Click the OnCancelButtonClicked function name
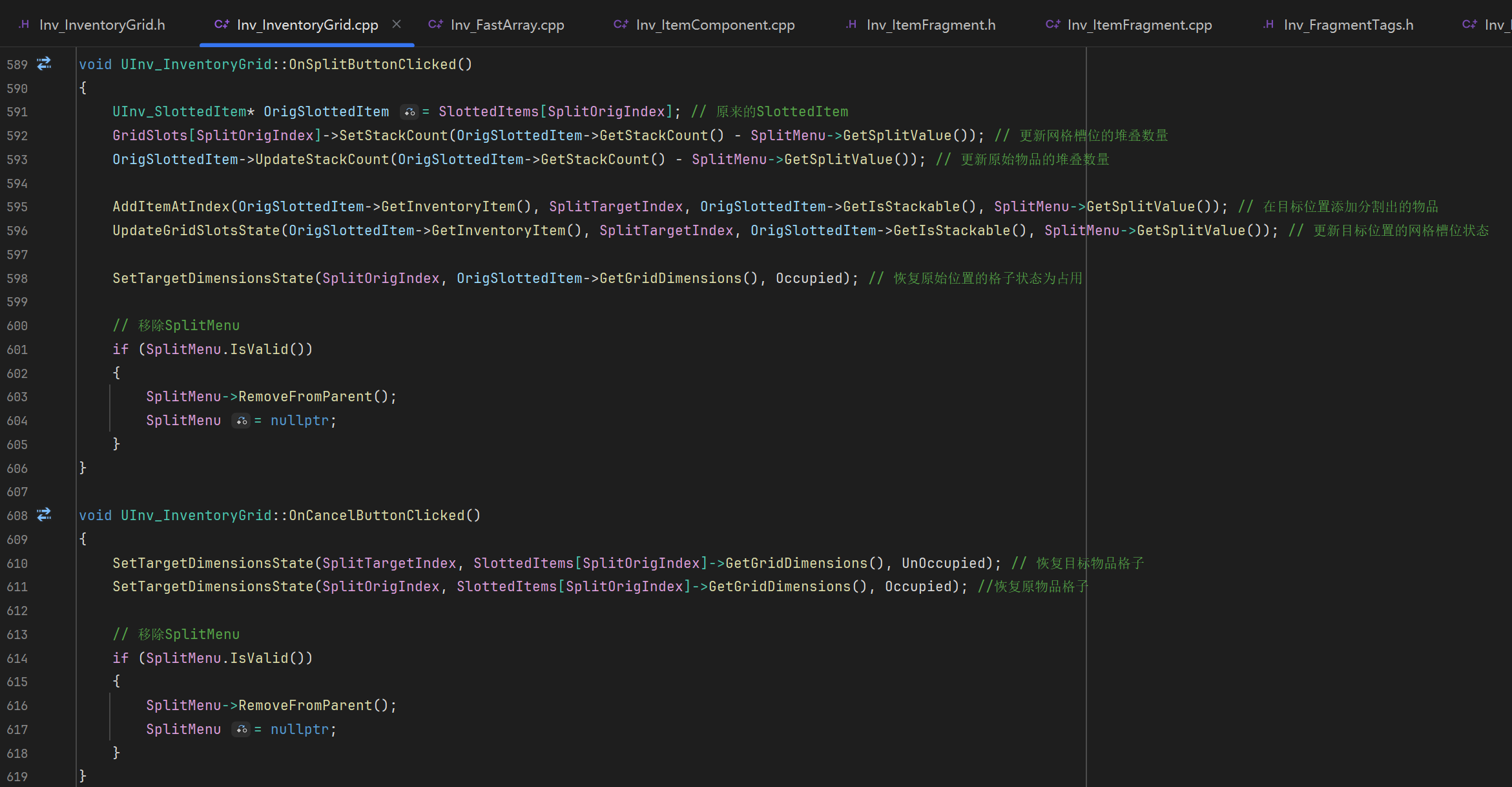This screenshot has height=787, width=1512. pos(376,516)
